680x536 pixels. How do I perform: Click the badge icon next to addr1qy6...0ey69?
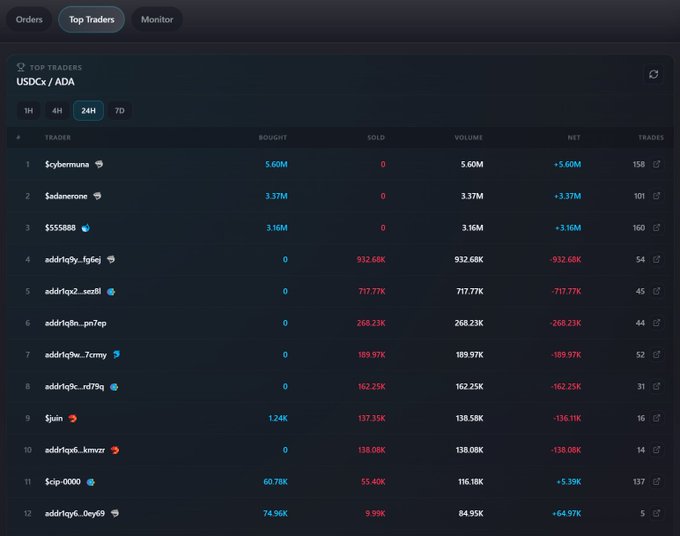(115, 513)
